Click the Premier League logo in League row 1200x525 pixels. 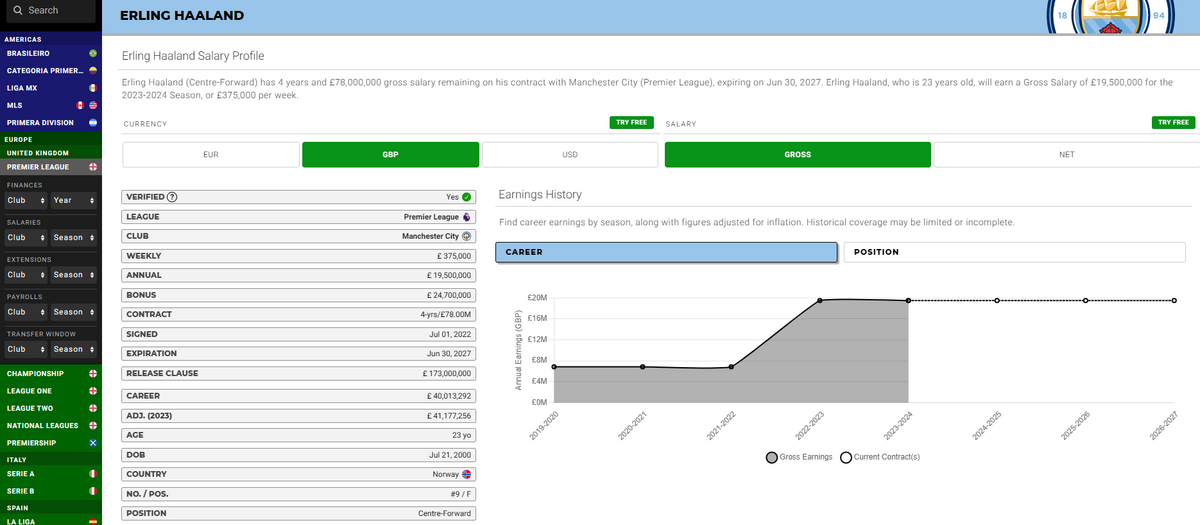click(x=467, y=216)
